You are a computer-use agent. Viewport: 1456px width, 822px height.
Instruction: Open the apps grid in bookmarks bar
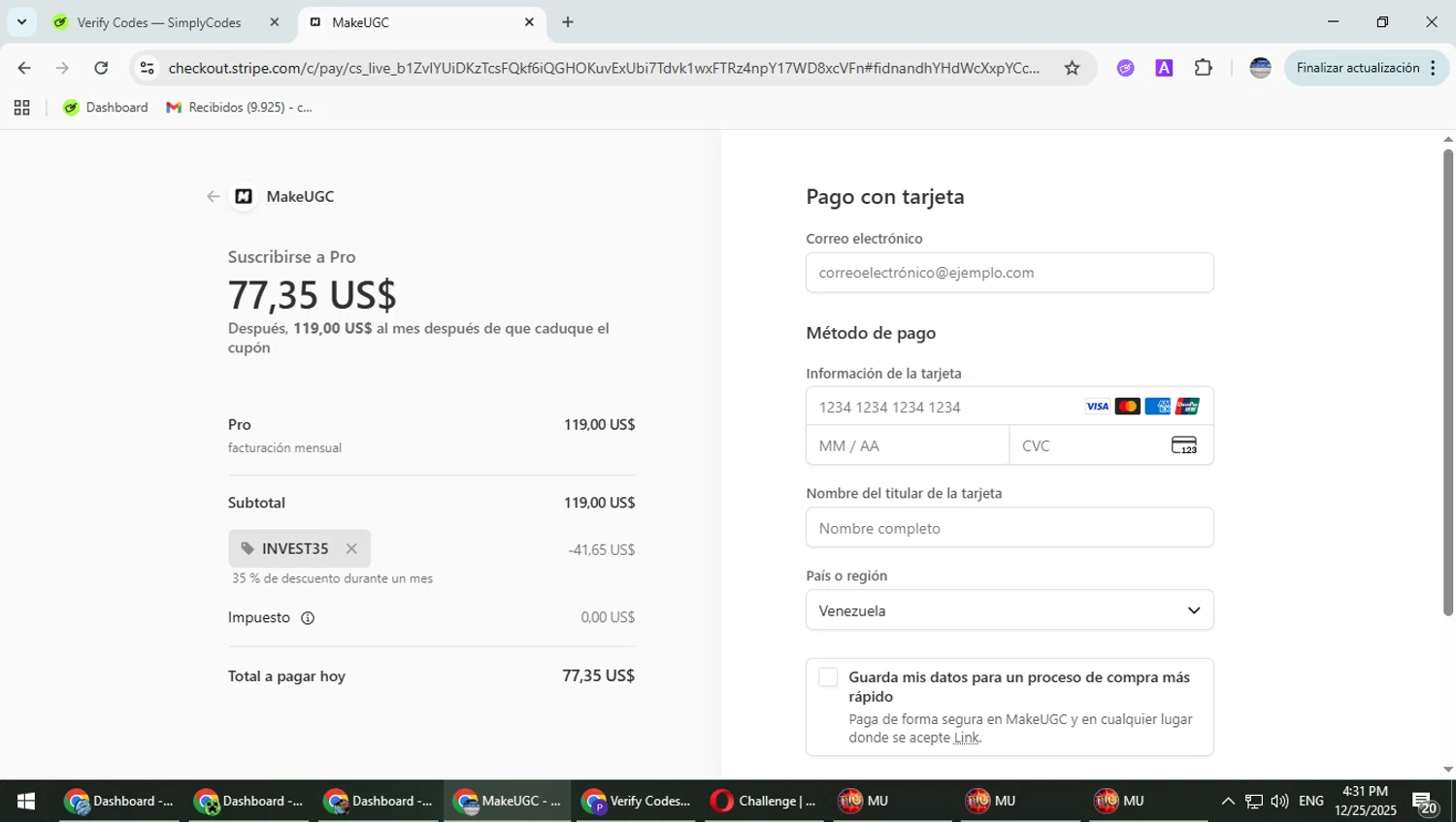pyautogui.click(x=21, y=108)
